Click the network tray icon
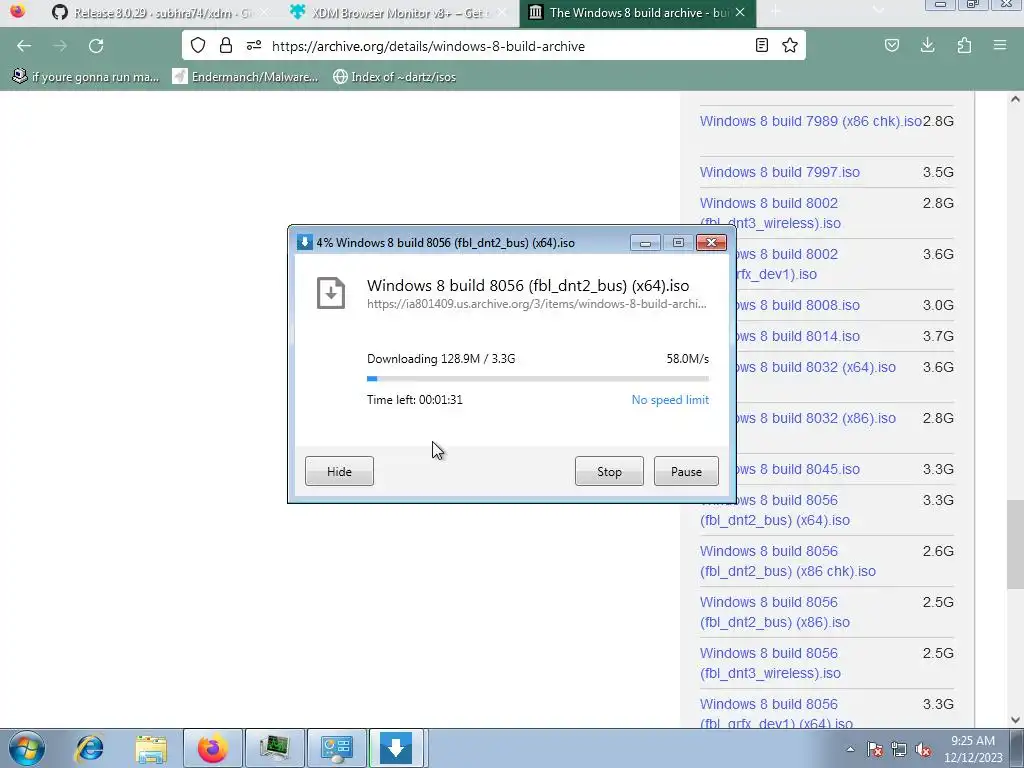 pos(899,749)
